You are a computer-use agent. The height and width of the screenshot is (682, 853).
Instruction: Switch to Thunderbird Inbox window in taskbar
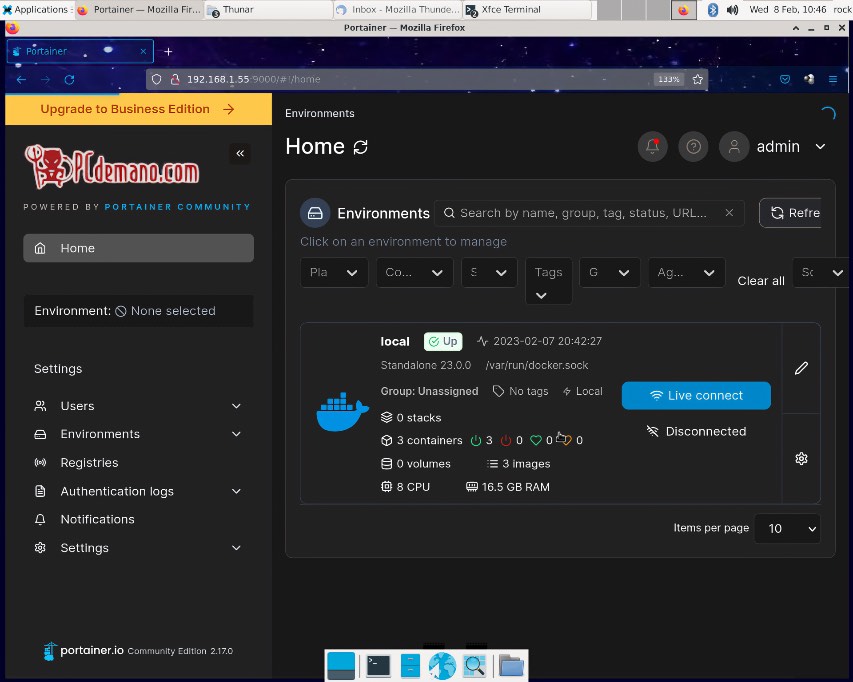click(398, 10)
